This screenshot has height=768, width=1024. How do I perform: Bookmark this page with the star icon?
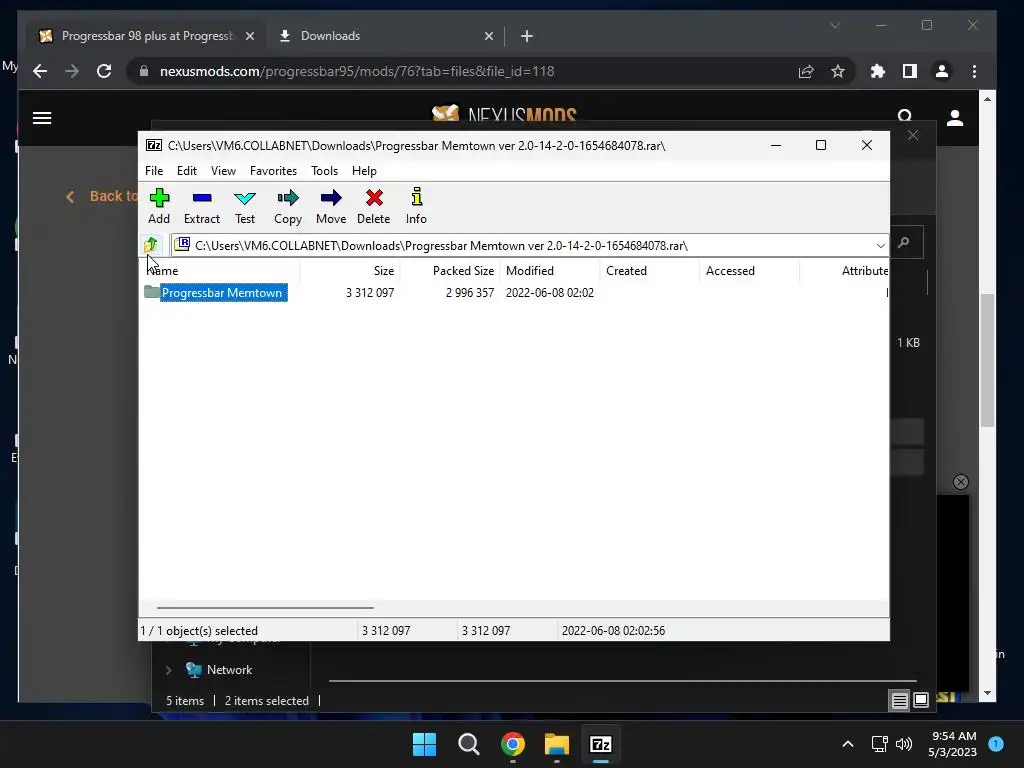pos(838,71)
